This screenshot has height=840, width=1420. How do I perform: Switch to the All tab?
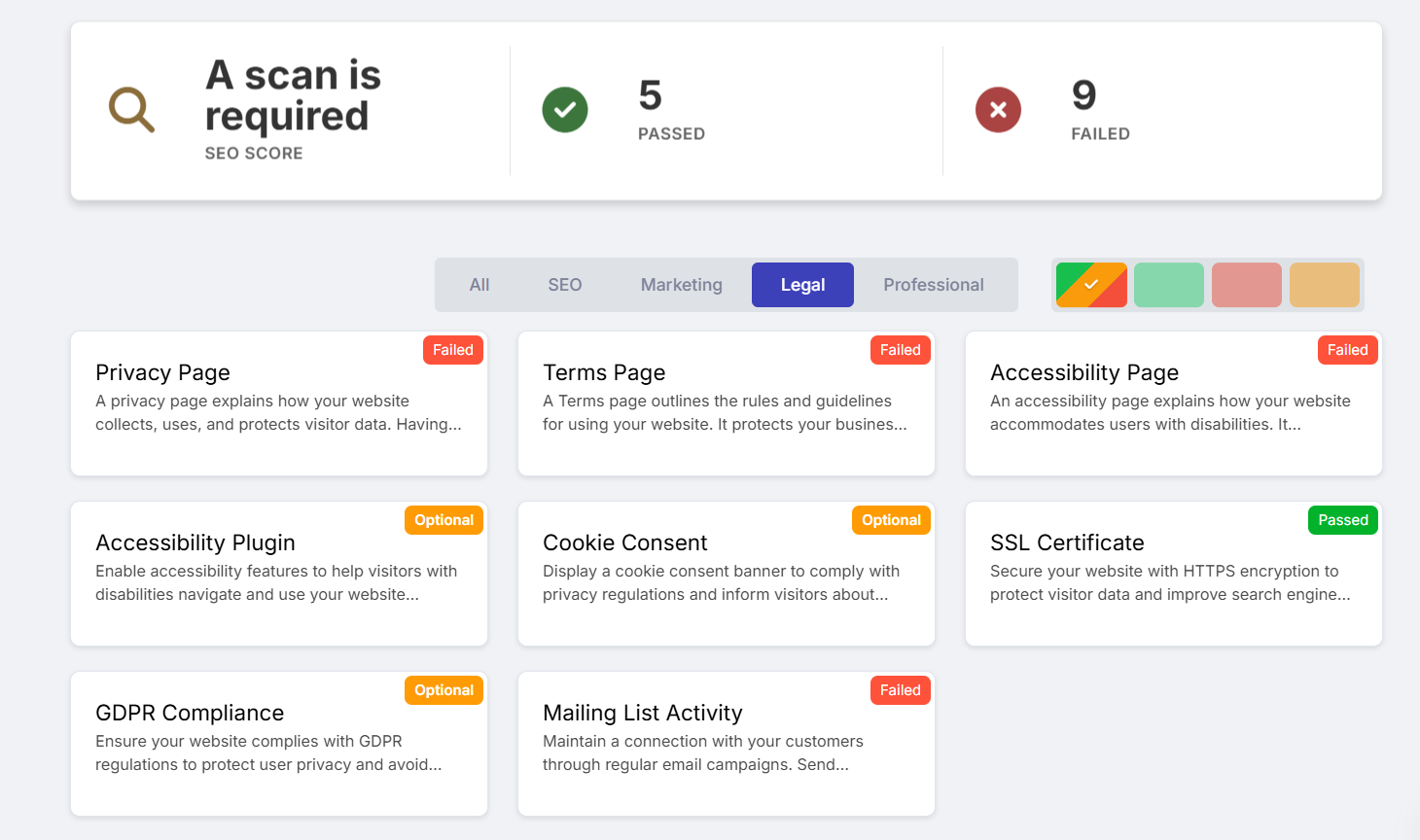click(x=479, y=285)
